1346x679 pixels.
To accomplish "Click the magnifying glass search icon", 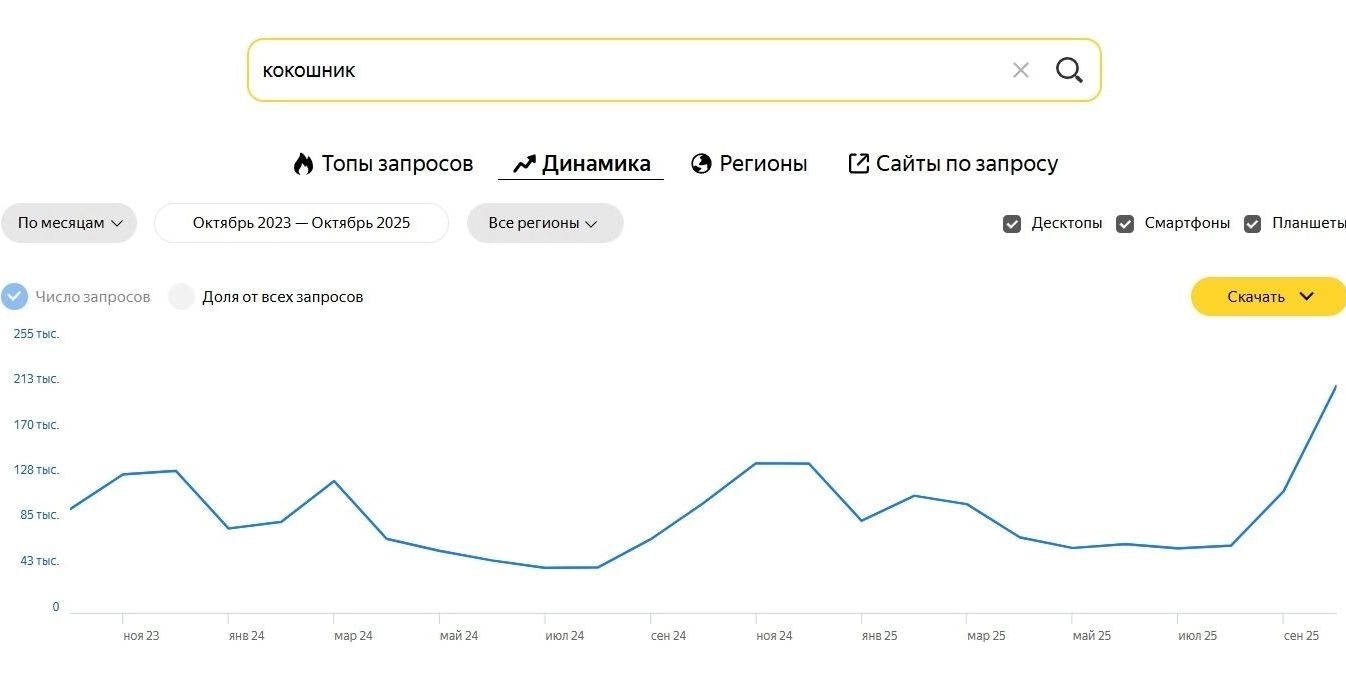I will 1069,70.
